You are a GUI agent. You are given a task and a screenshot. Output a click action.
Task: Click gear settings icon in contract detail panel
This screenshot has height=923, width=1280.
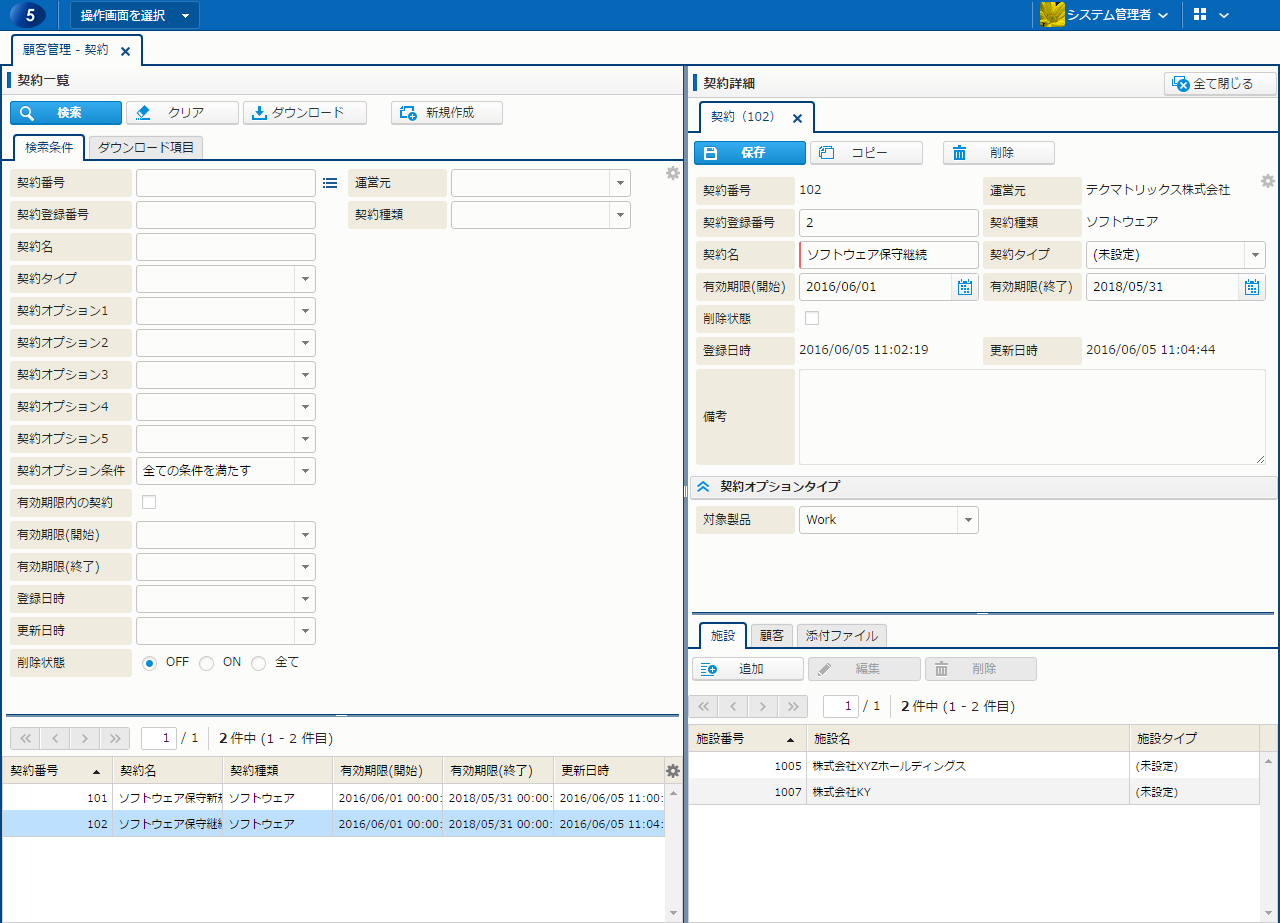point(1267,181)
